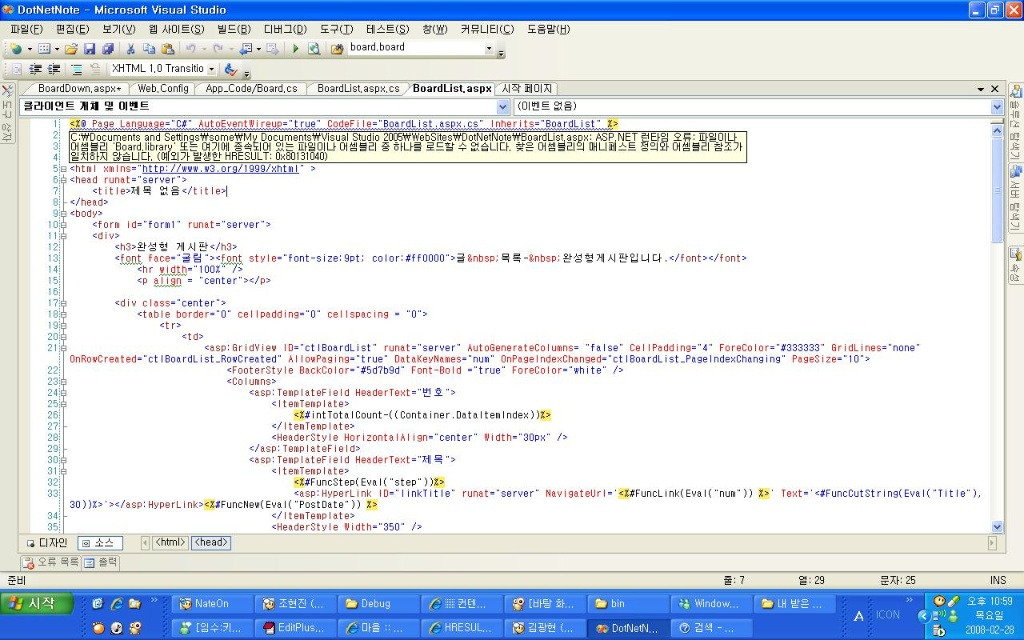Switch to the Web.Config tab

pyautogui.click(x=162, y=88)
